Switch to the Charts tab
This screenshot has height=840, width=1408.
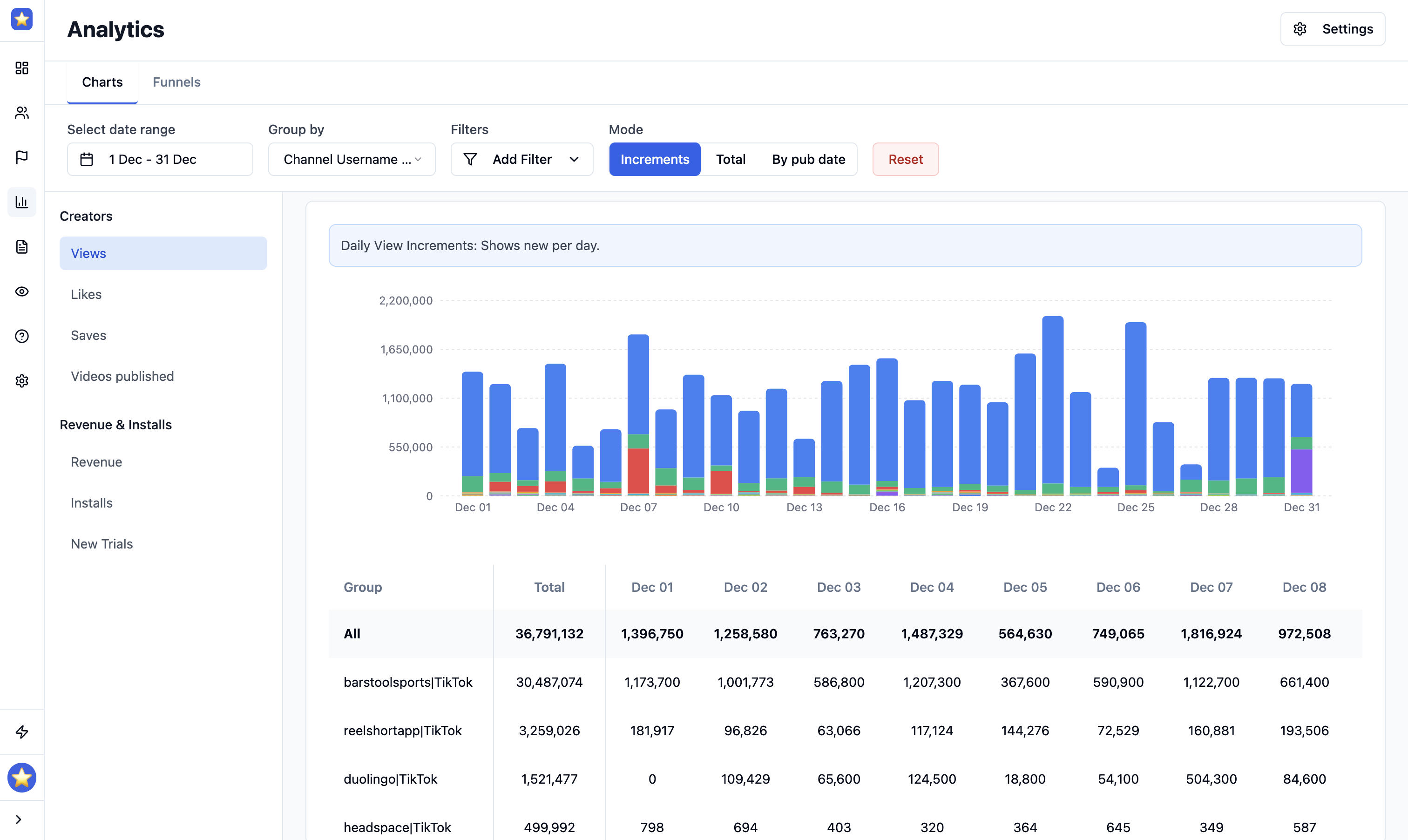102,82
